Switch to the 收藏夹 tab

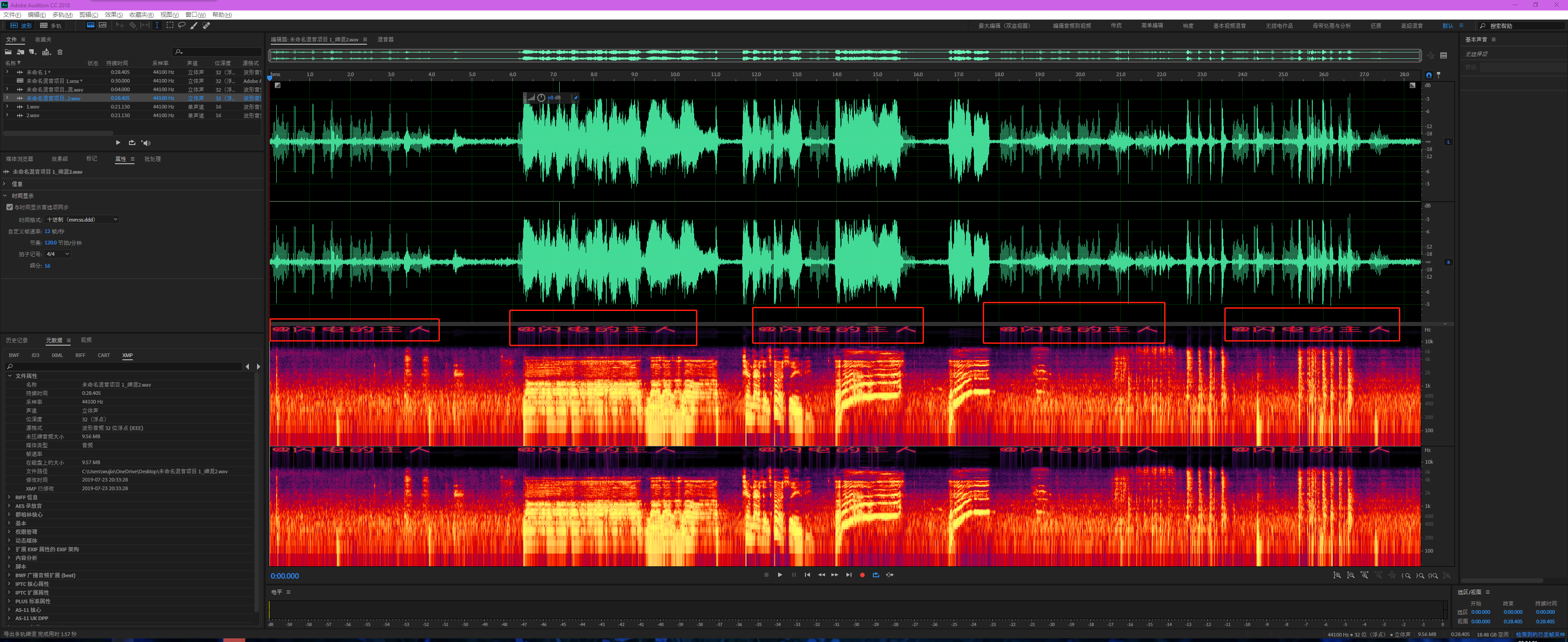pyautogui.click(x=43, y=40)
